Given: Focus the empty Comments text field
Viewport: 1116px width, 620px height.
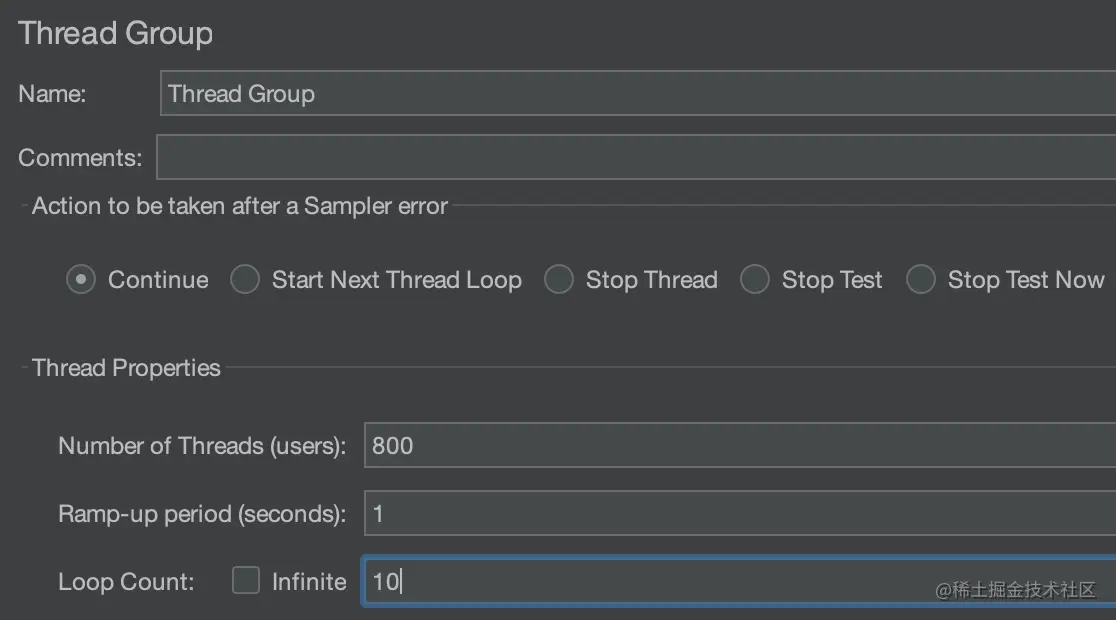Looking at the screenshot, I should [636, 157].
